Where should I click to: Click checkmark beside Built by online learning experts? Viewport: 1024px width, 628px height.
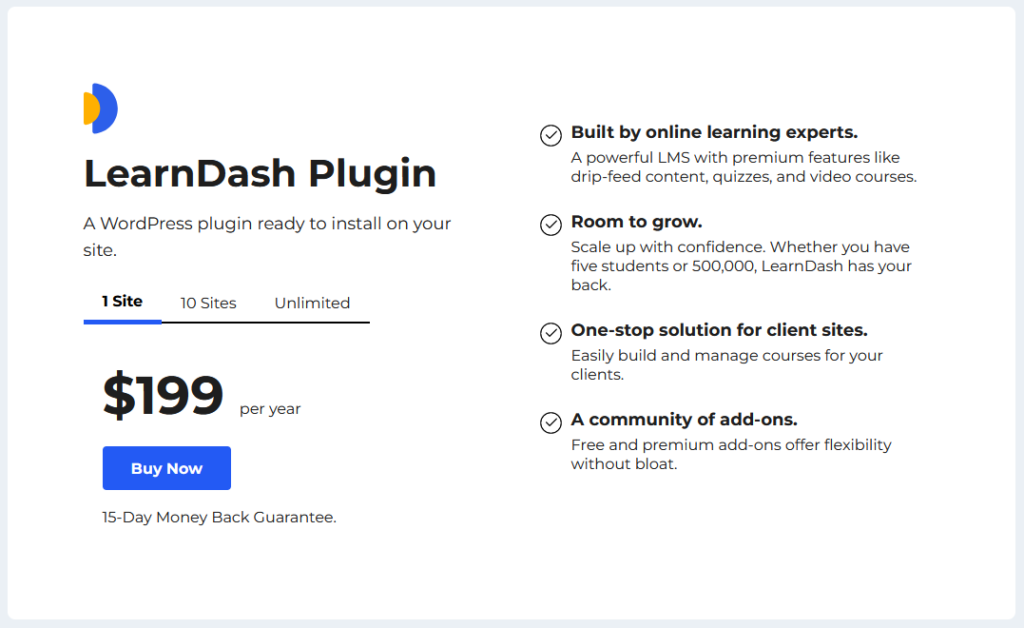550,135
